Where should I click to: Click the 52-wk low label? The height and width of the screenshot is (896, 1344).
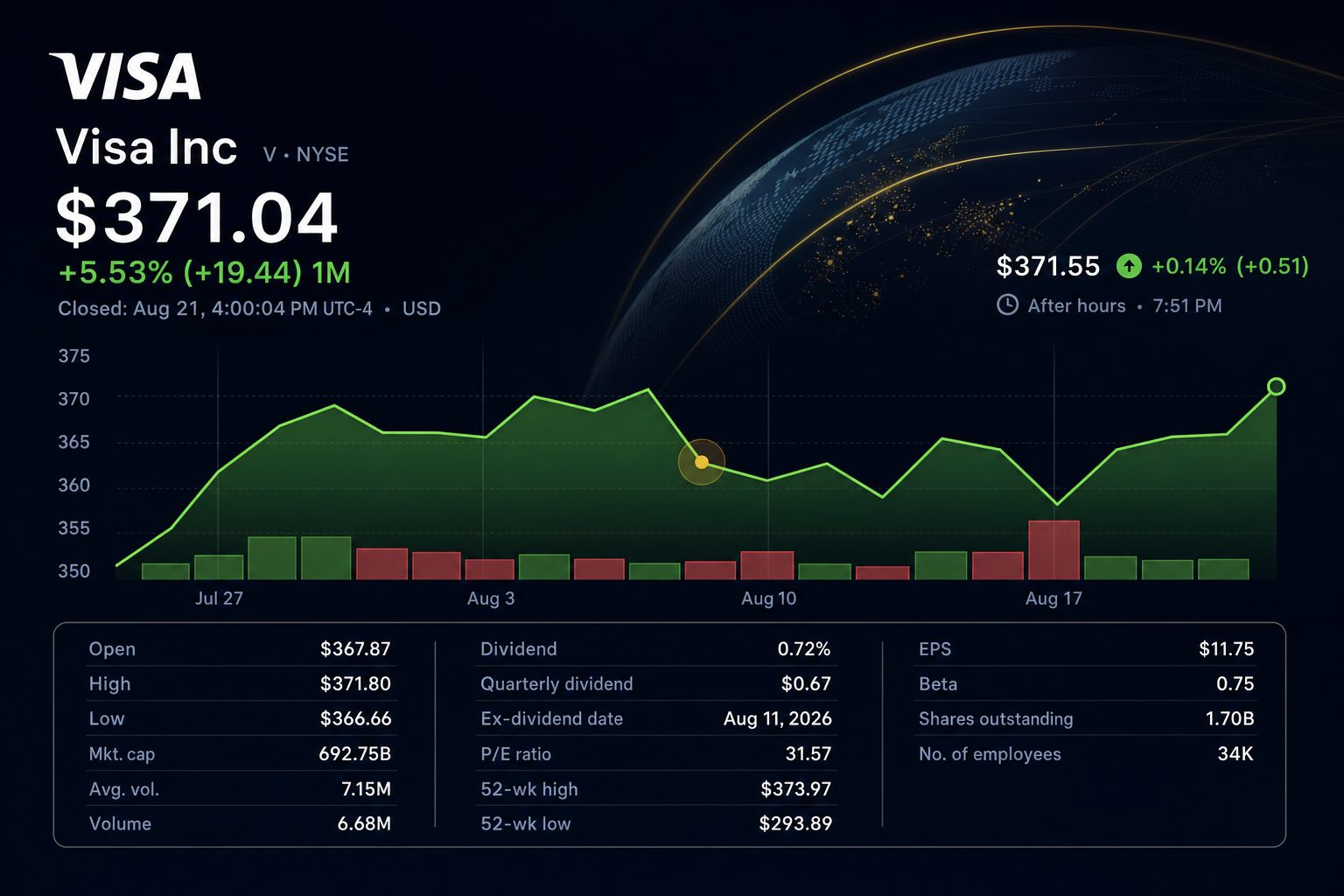tap(526, 824)
